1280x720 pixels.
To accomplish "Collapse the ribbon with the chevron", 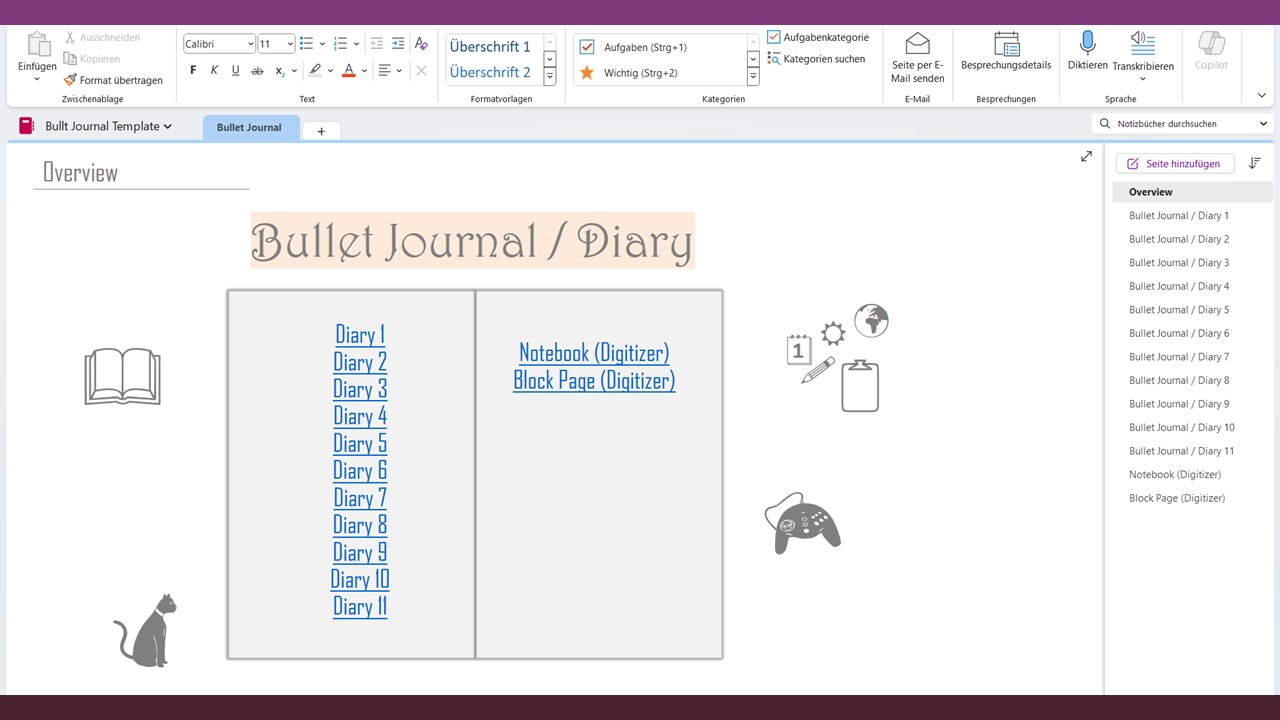I will tap(1262, 95).
